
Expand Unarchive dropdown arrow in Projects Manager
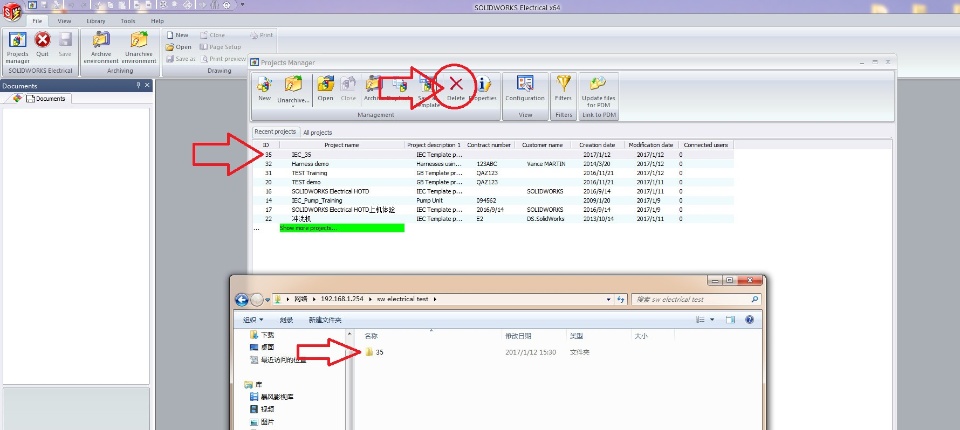tap(294, 107)
